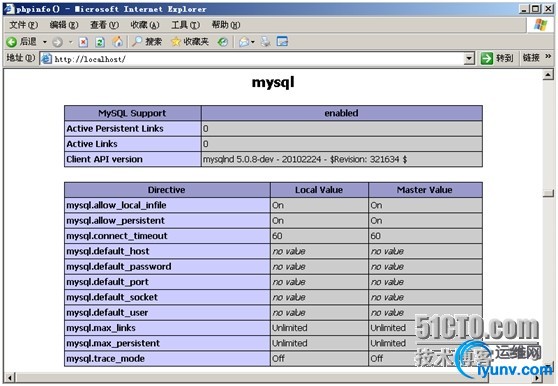Screen dimensions: 558x386
Task: Click the Local Value column header
Action: click(319, 190)
